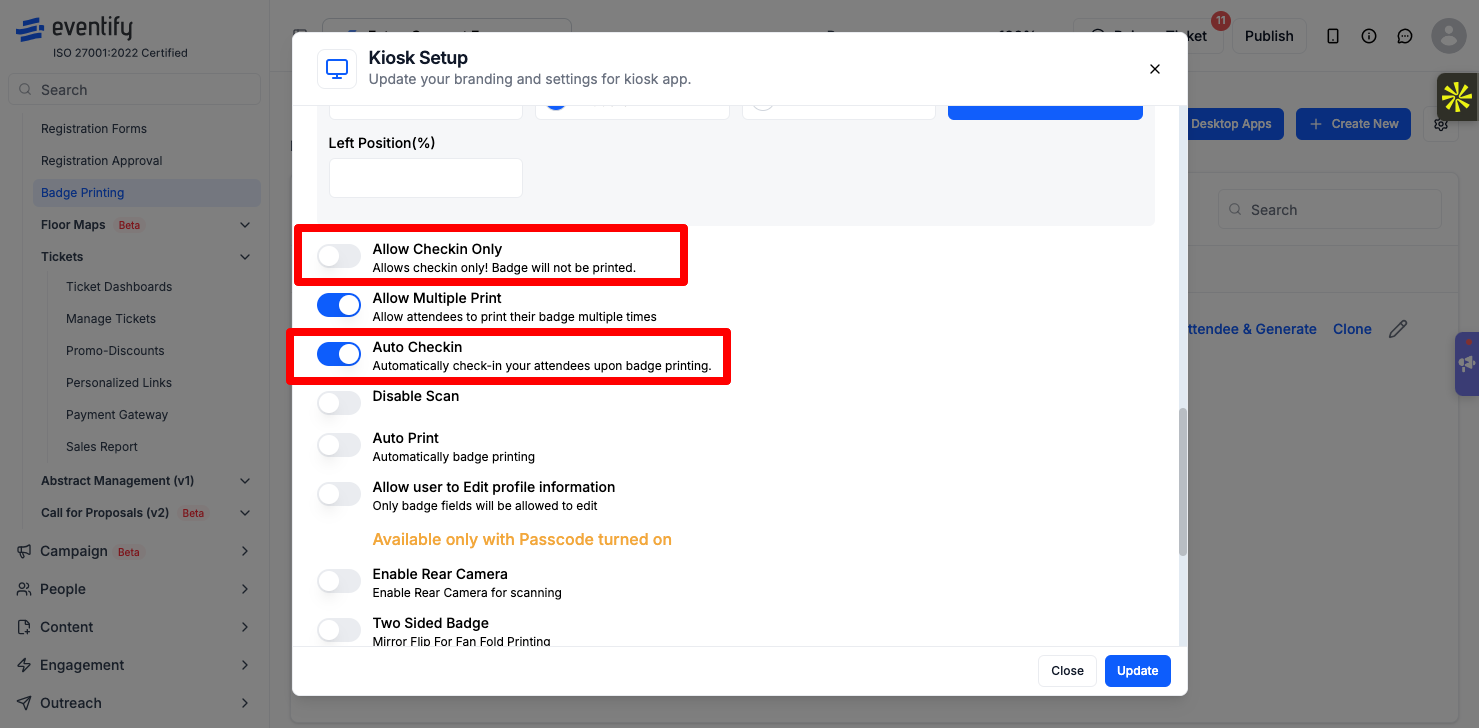Click the edit pencil icon next to Clone

point(1398,329)
